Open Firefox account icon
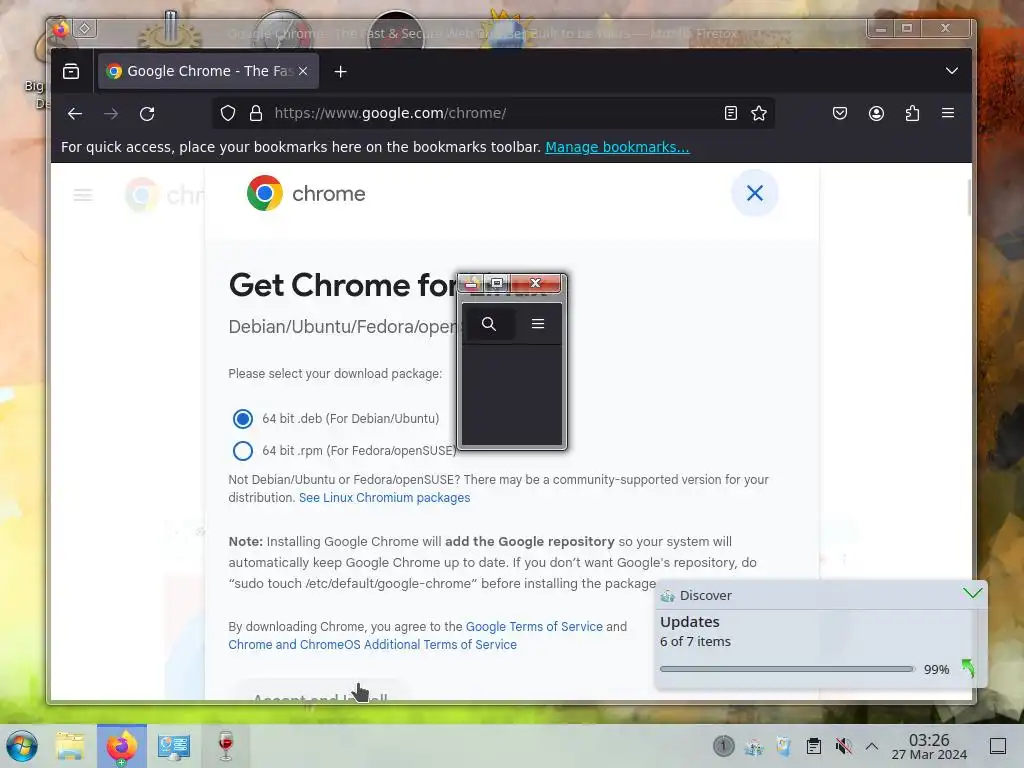 [x=876, y=114]
